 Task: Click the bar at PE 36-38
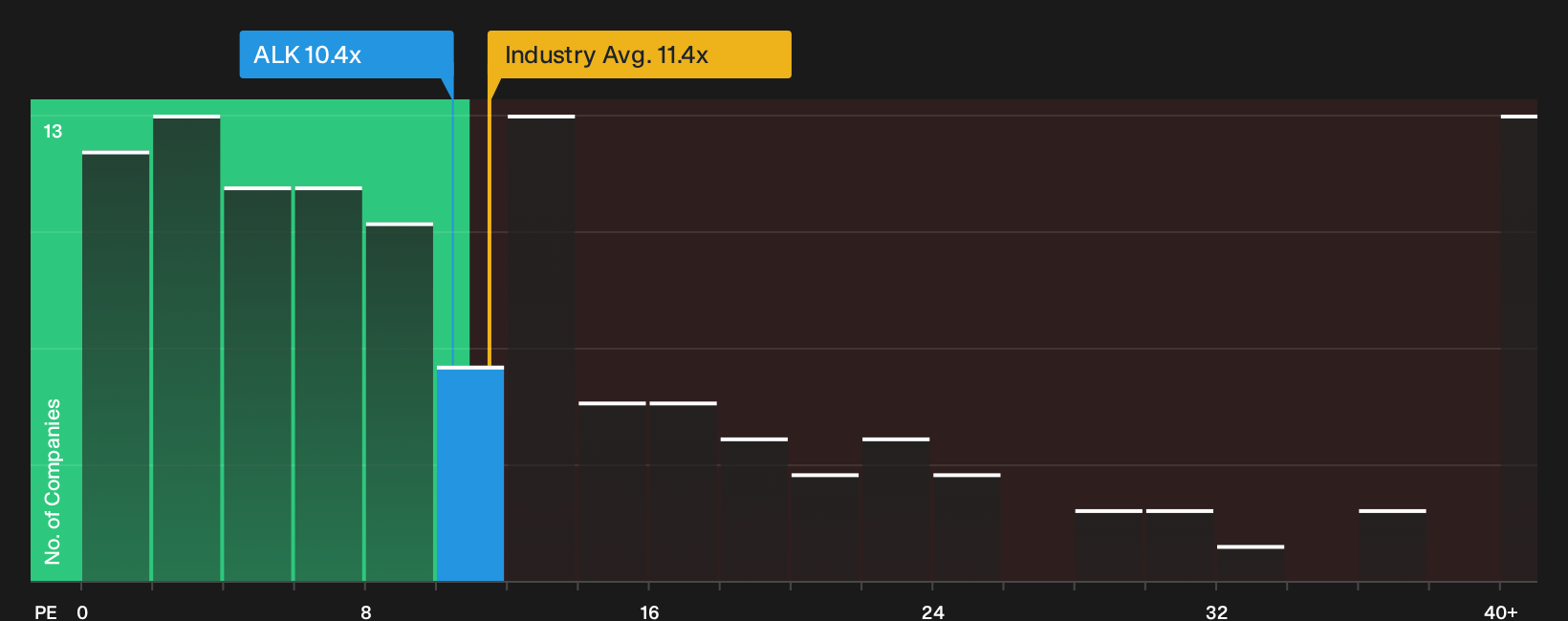1392,546
